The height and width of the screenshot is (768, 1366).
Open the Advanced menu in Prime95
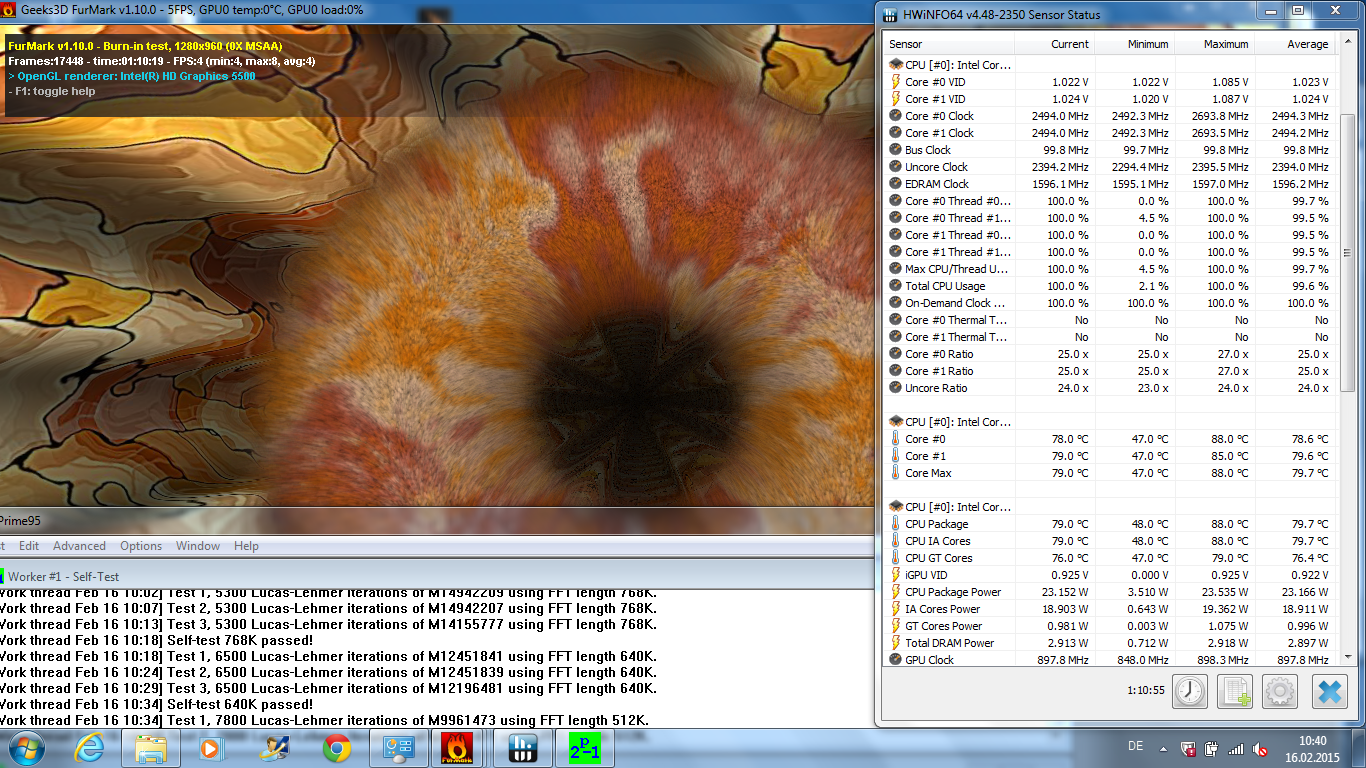79,546
